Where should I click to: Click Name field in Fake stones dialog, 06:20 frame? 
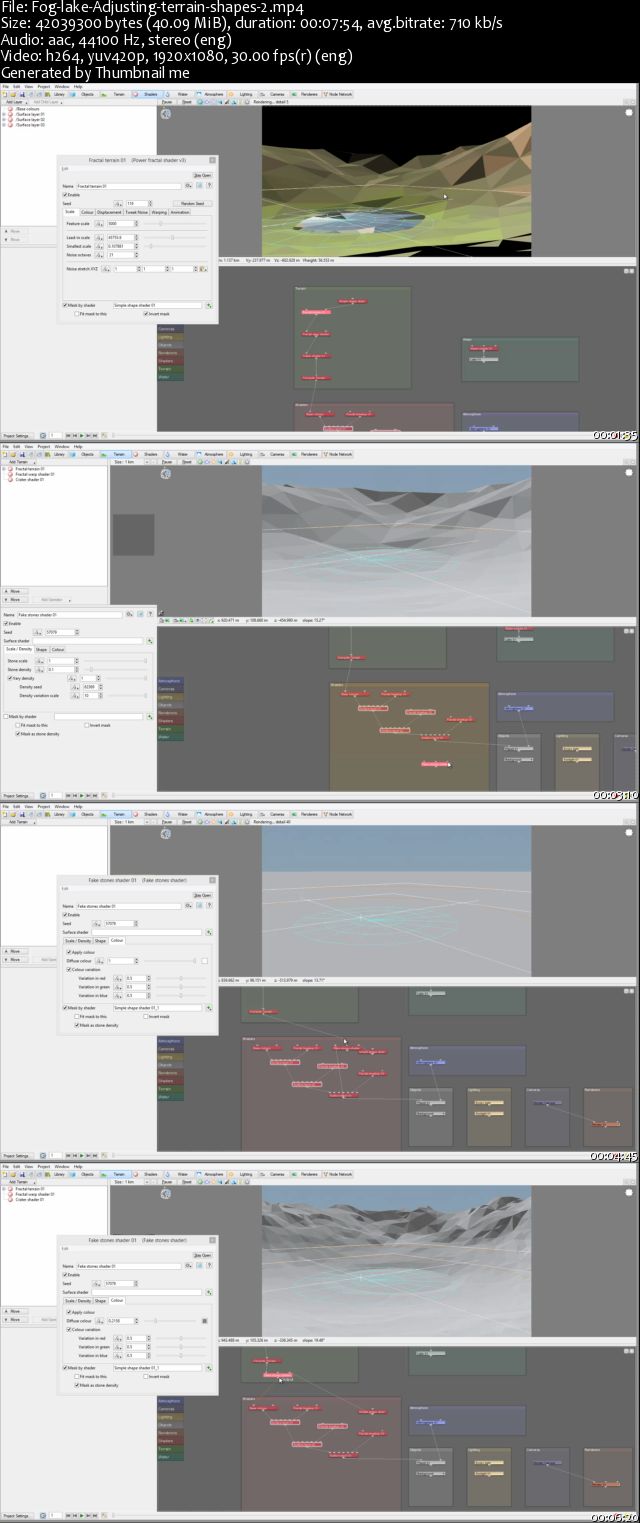[129, 1266]
